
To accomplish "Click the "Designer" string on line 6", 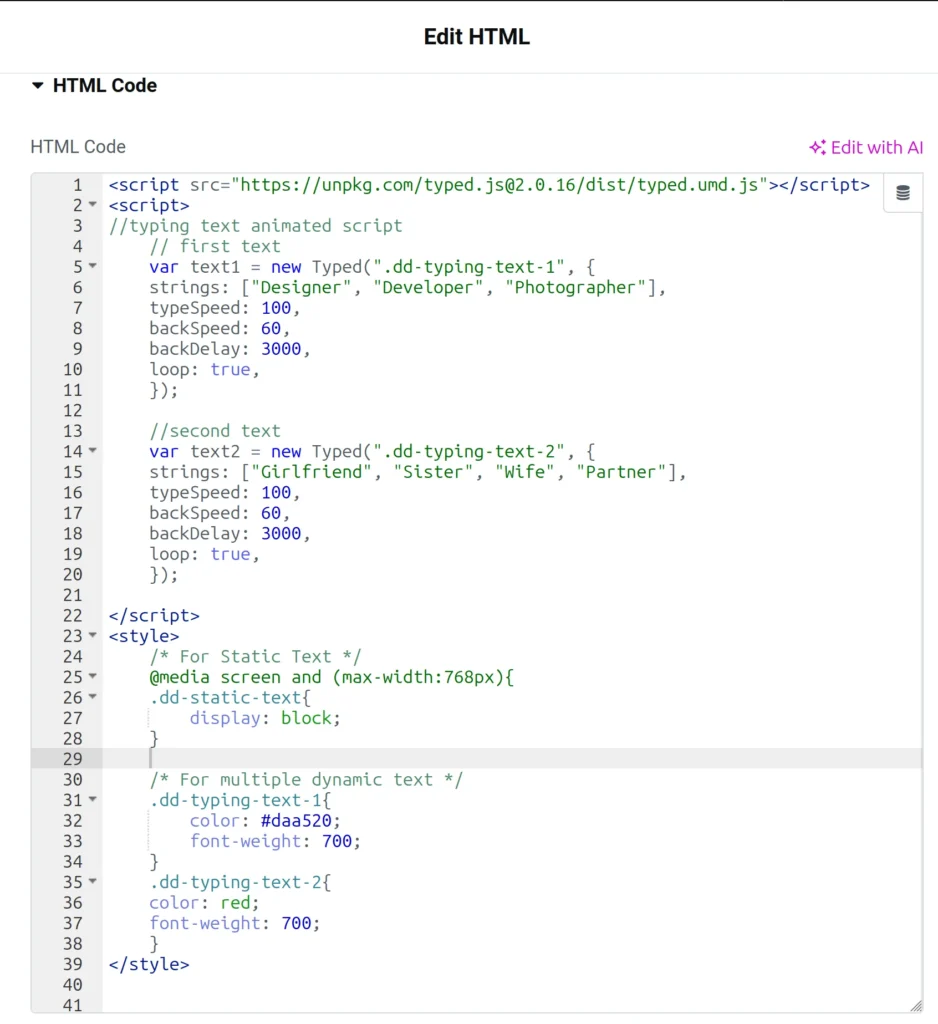I will pyautogui.click(x=301, y=287).
